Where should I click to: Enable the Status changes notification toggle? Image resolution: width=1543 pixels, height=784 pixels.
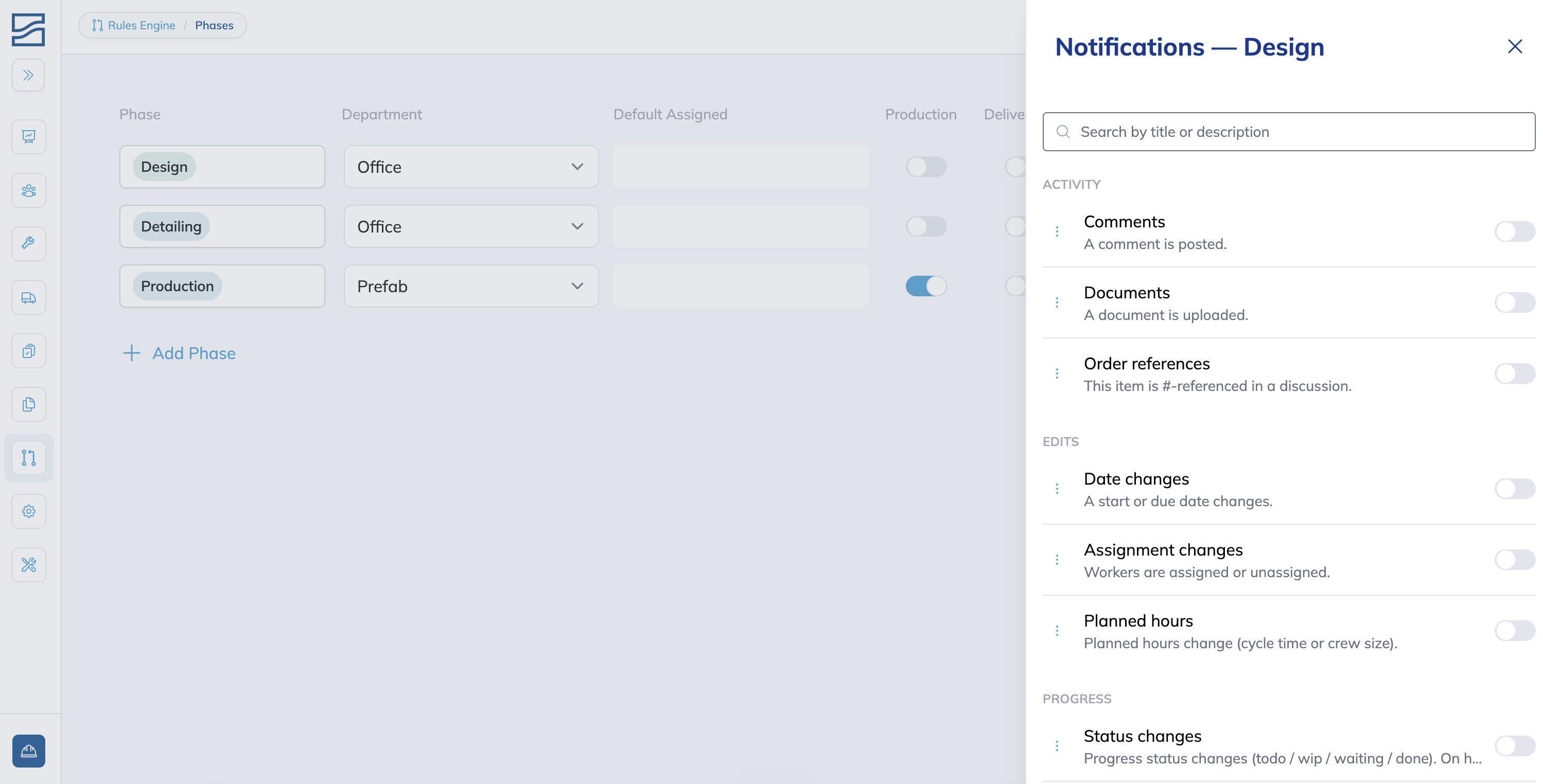(x=1514, y=746)
